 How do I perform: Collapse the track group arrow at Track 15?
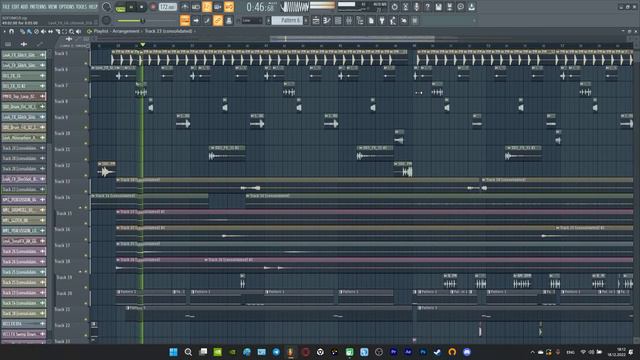80,207
